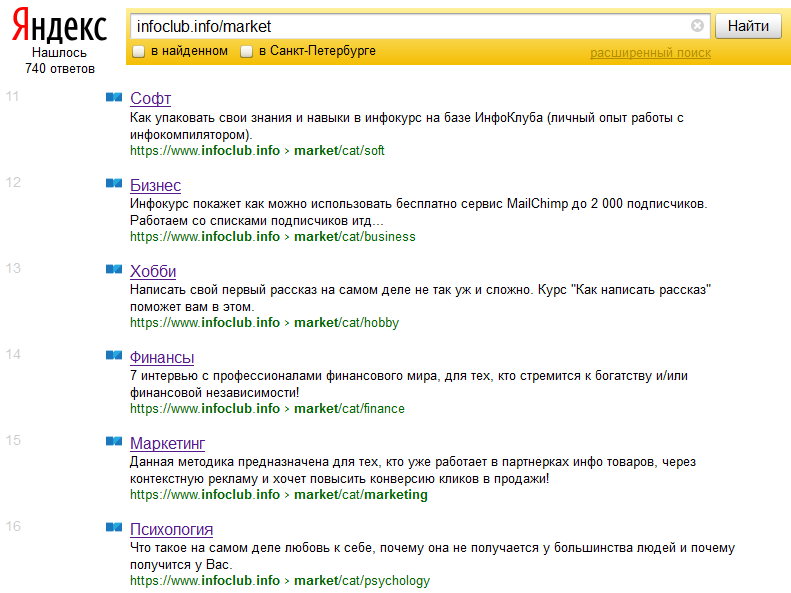791x593 pixels.
Task: Open the Хобби result title
Action: [153, 271]
